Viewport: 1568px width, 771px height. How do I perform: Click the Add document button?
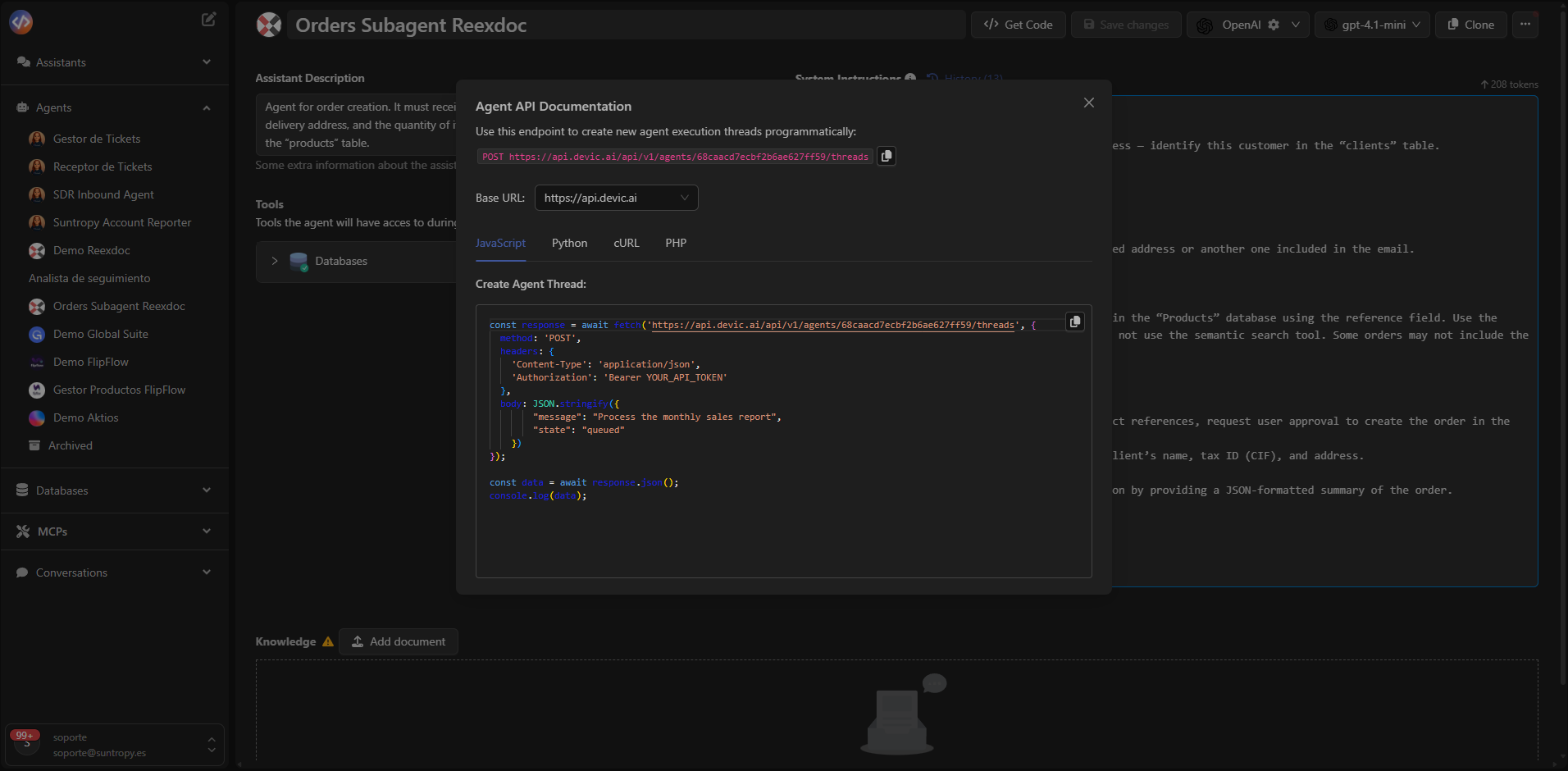pos(399,641)
